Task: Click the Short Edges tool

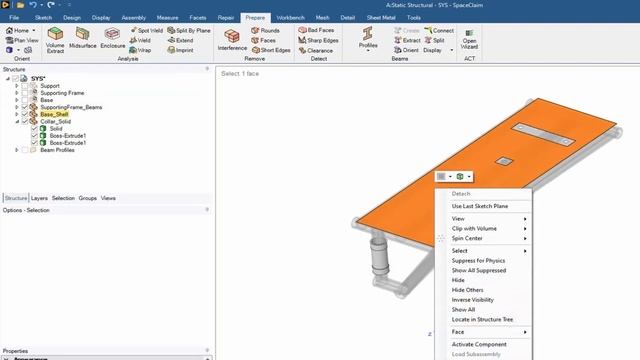Action: point(271,50)
